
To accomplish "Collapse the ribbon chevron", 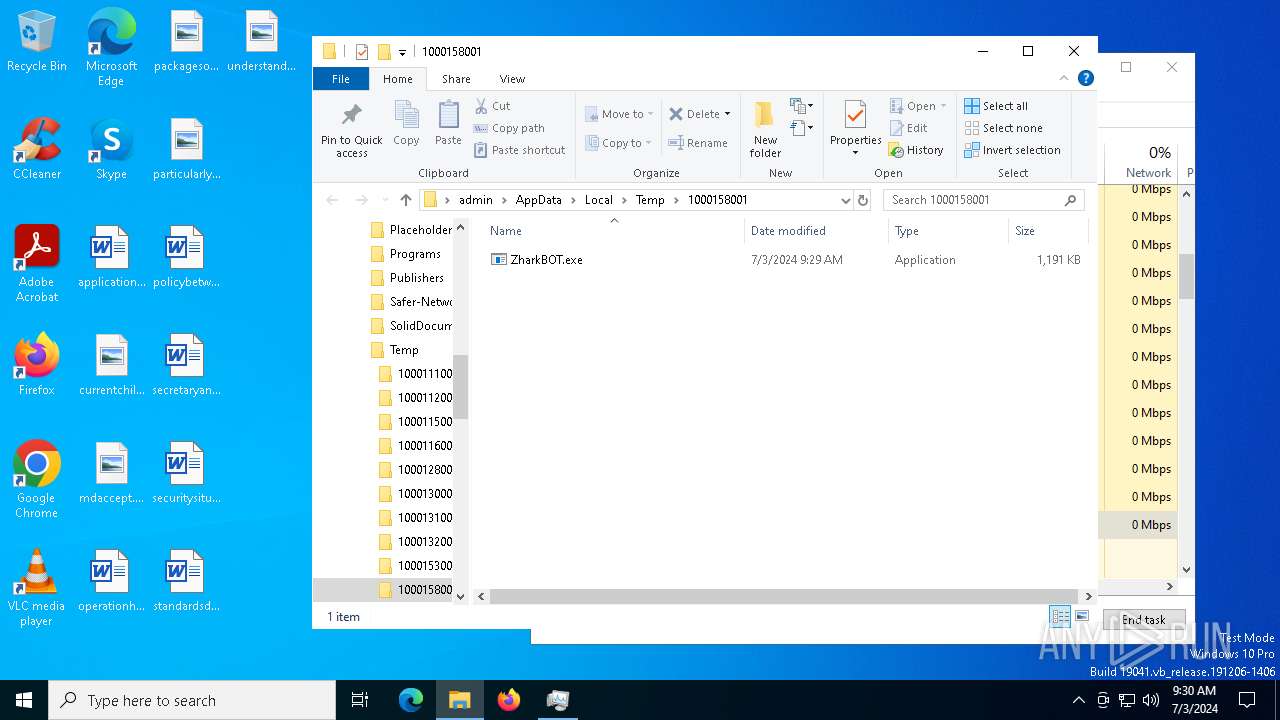I will coord(1065,78).
